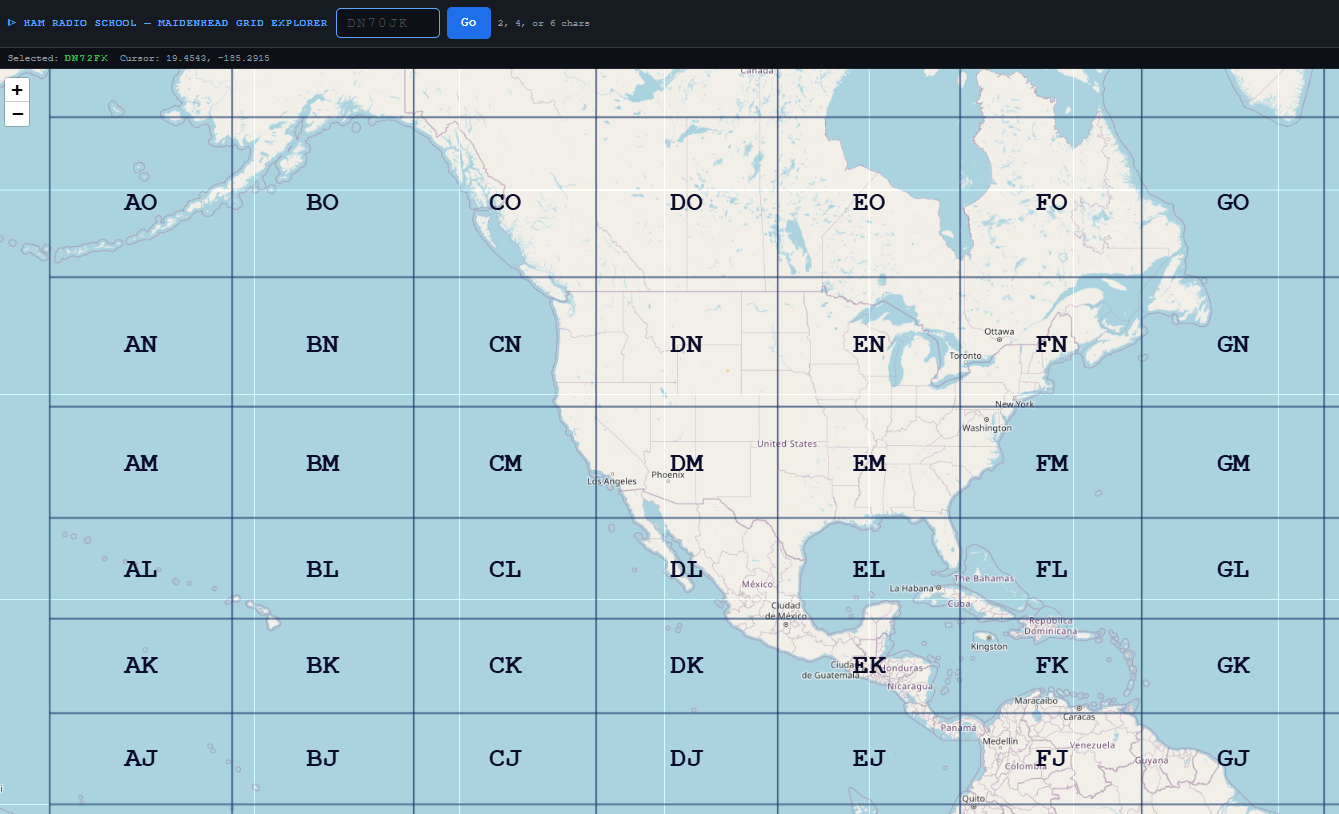Select grid field DK
This screenshot has width=1339, height=814.
pyautogui.click(x=687, y=666)
